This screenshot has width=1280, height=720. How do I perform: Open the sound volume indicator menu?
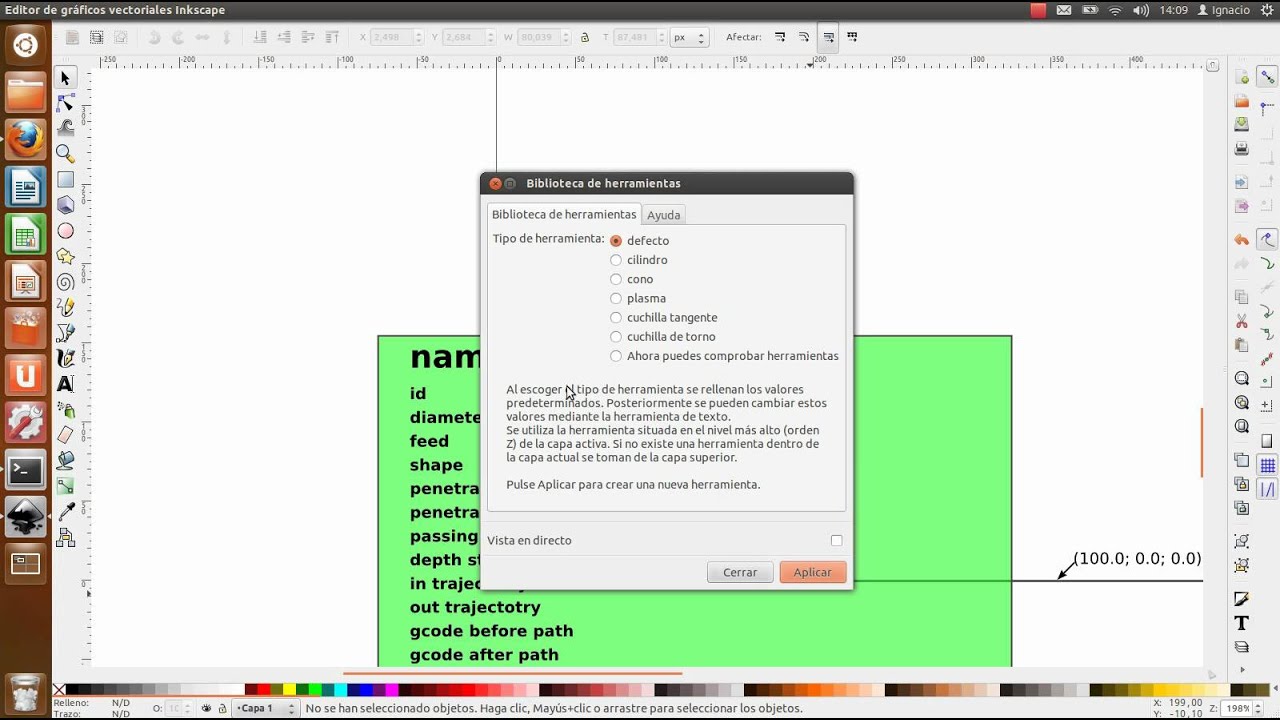[x=1140, y=10]
